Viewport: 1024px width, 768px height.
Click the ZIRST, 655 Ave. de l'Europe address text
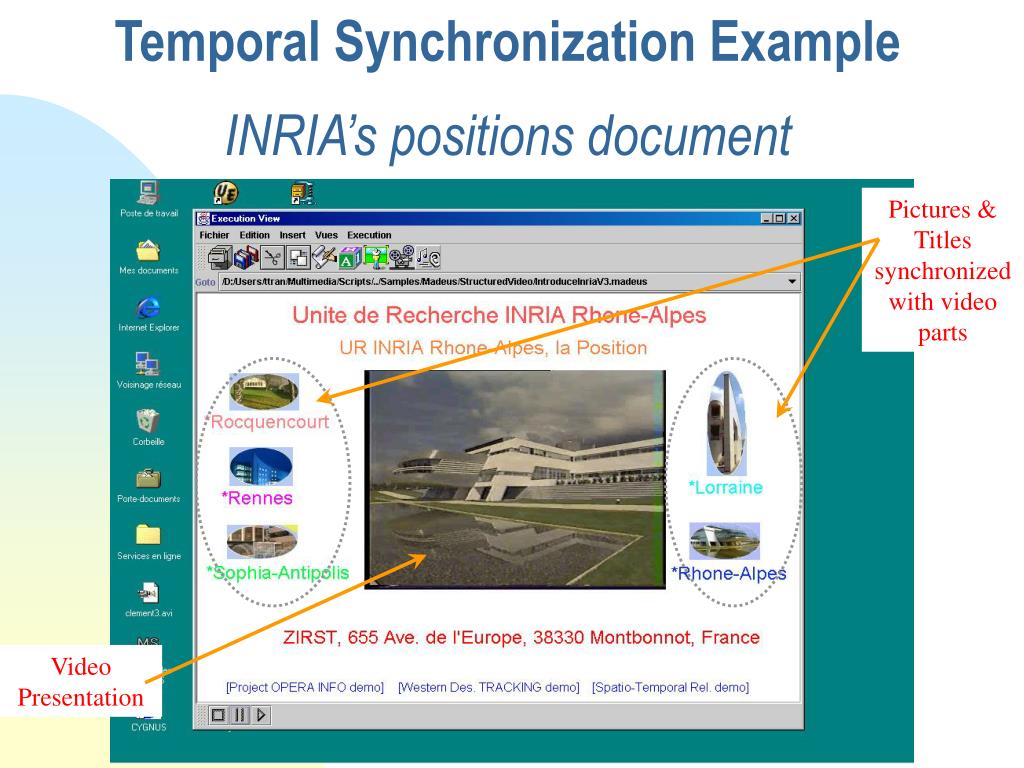521,637
